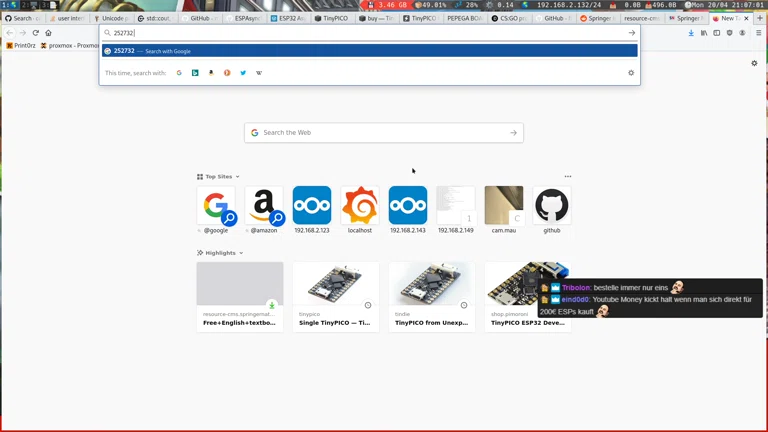Open Single TinyPICO highlight card
Image resolution: width=768 pixels, height=432 pixels.
coord(335,297)
